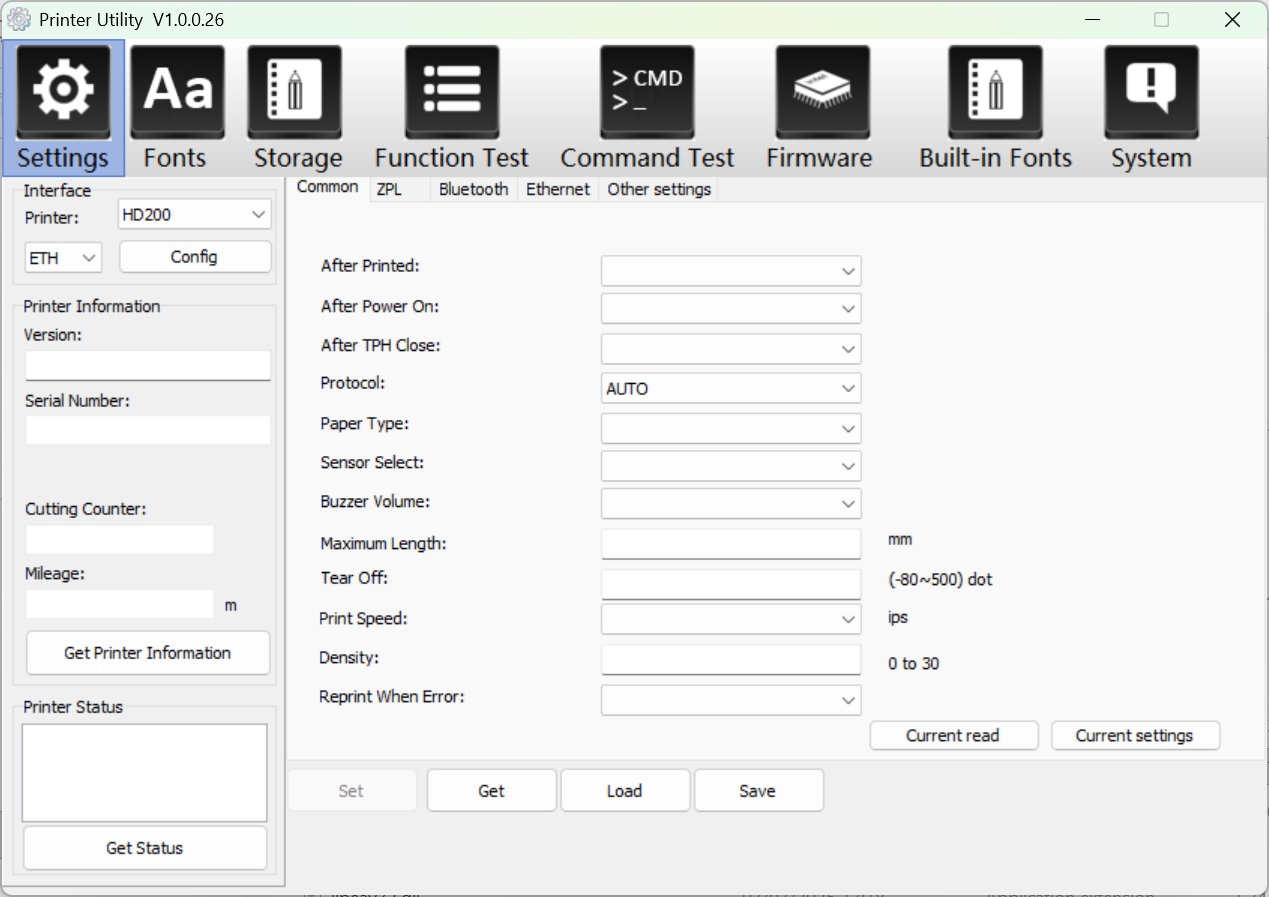Focus the Density input field
This screenshot has height=897, width=1269.
[x=730, y=659]
